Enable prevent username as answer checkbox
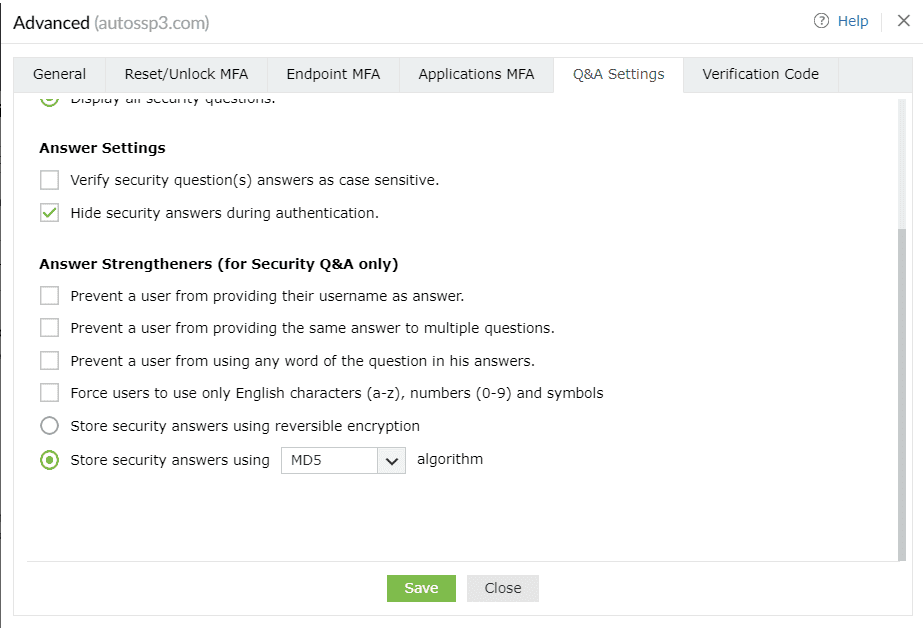 [x=50, y=296]
